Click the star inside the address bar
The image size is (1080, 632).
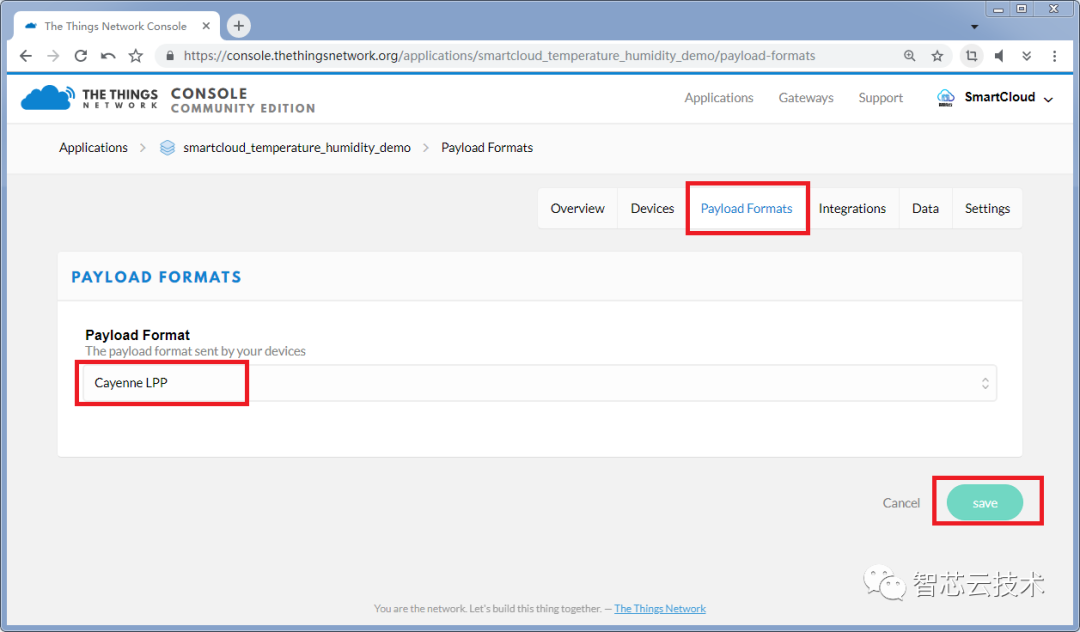937,56
